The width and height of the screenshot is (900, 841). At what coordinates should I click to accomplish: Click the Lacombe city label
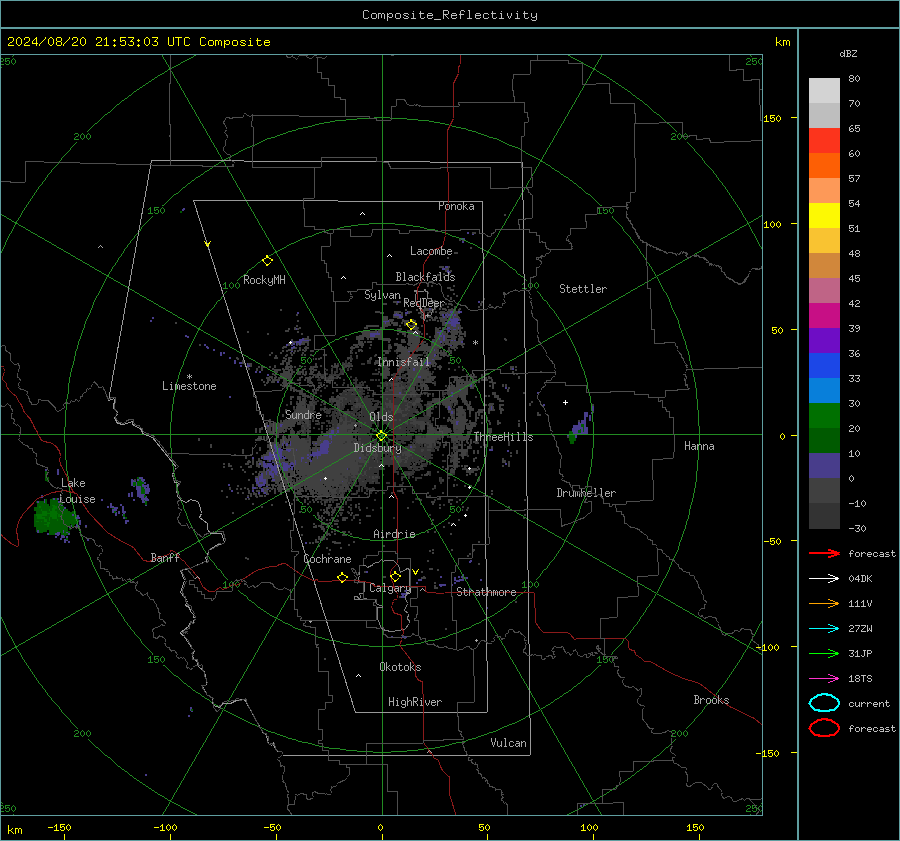coord(431,251)
